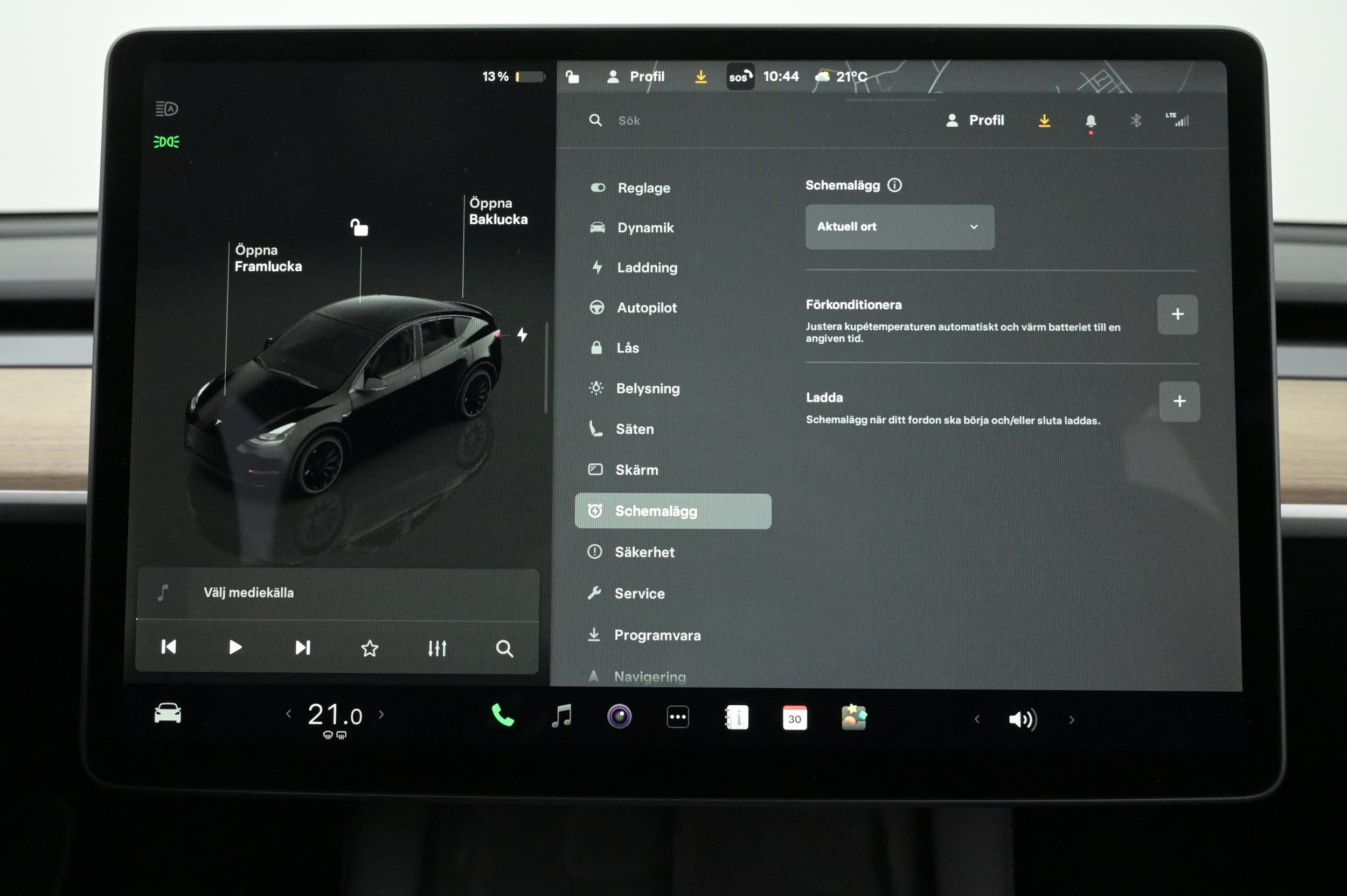1347x896 pixels.
Task: Open Bluetooth settings icon
Action: (x=1136, y=121)
